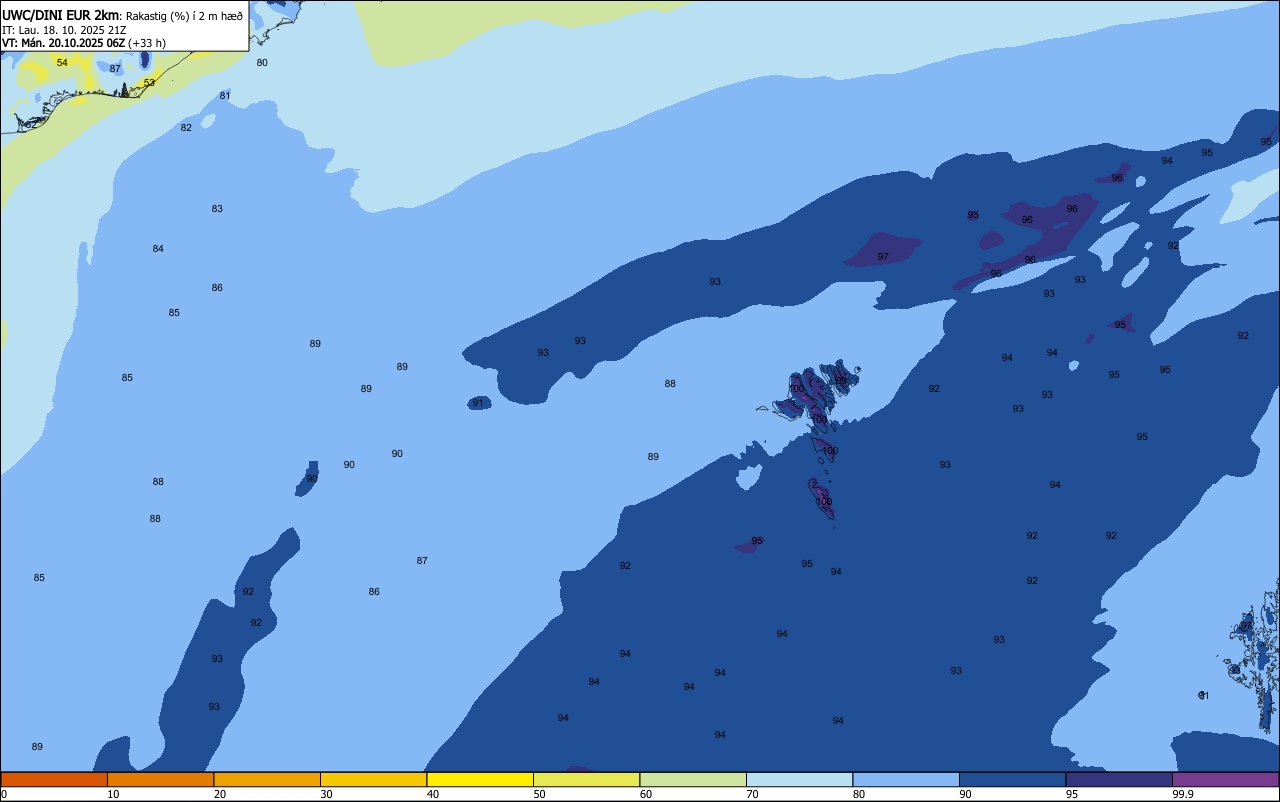
Task: Select the golden 30–40 legend color segment
Action: 373,779
